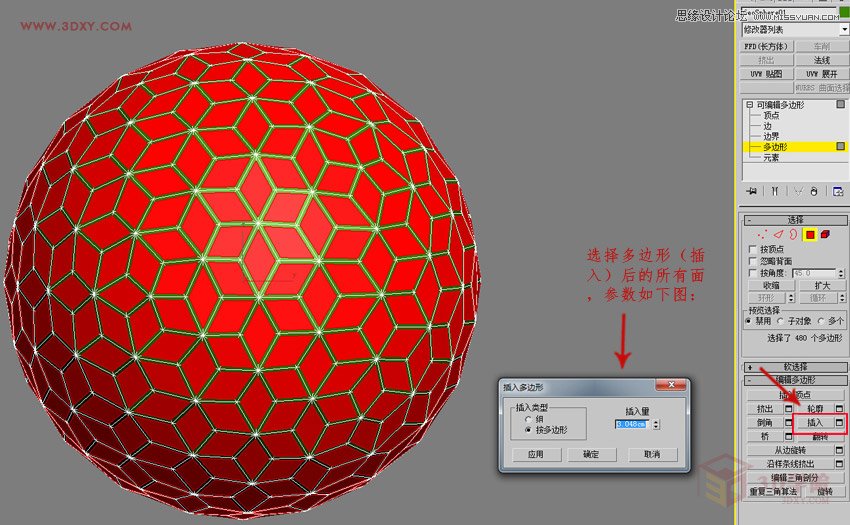Screen dimensions: 850x525
Task: Close the 插入多边形 dialog
Action: coord(671,385)
